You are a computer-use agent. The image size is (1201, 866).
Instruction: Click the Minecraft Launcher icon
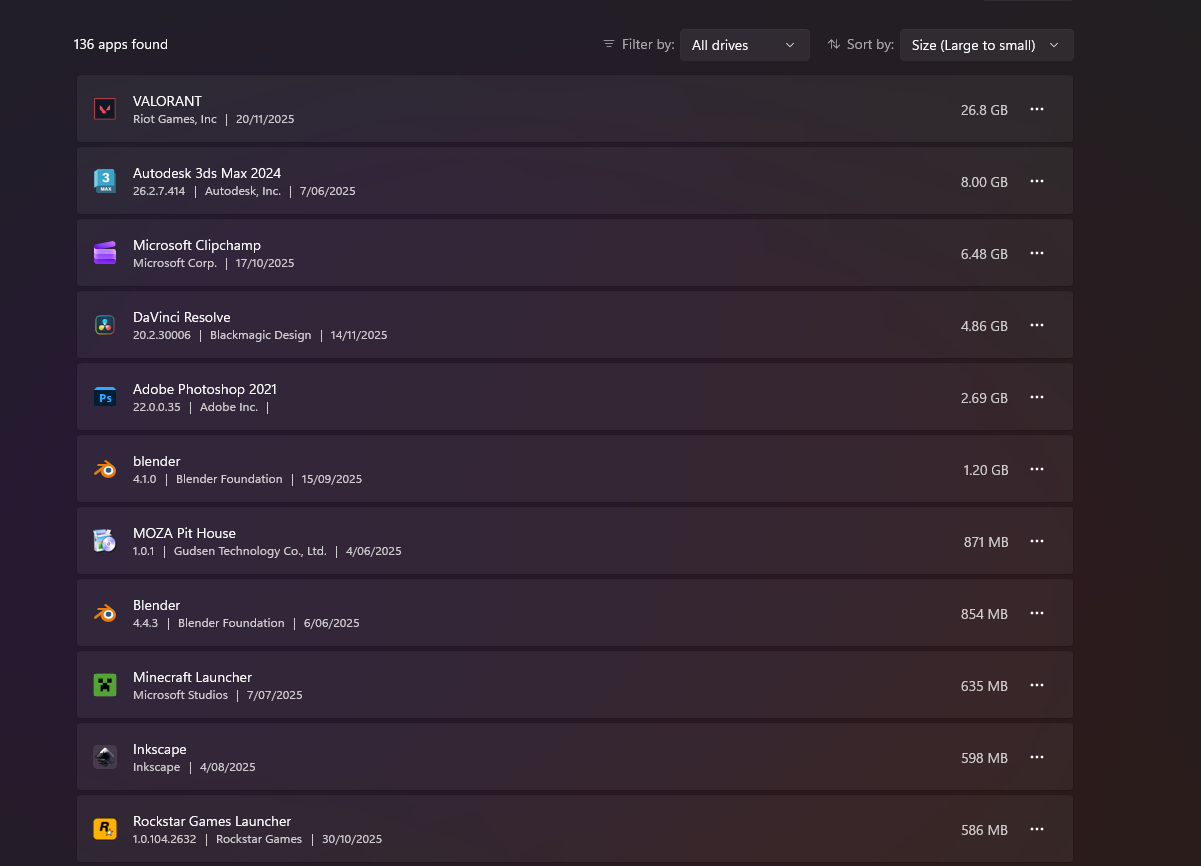click(105, 685)
